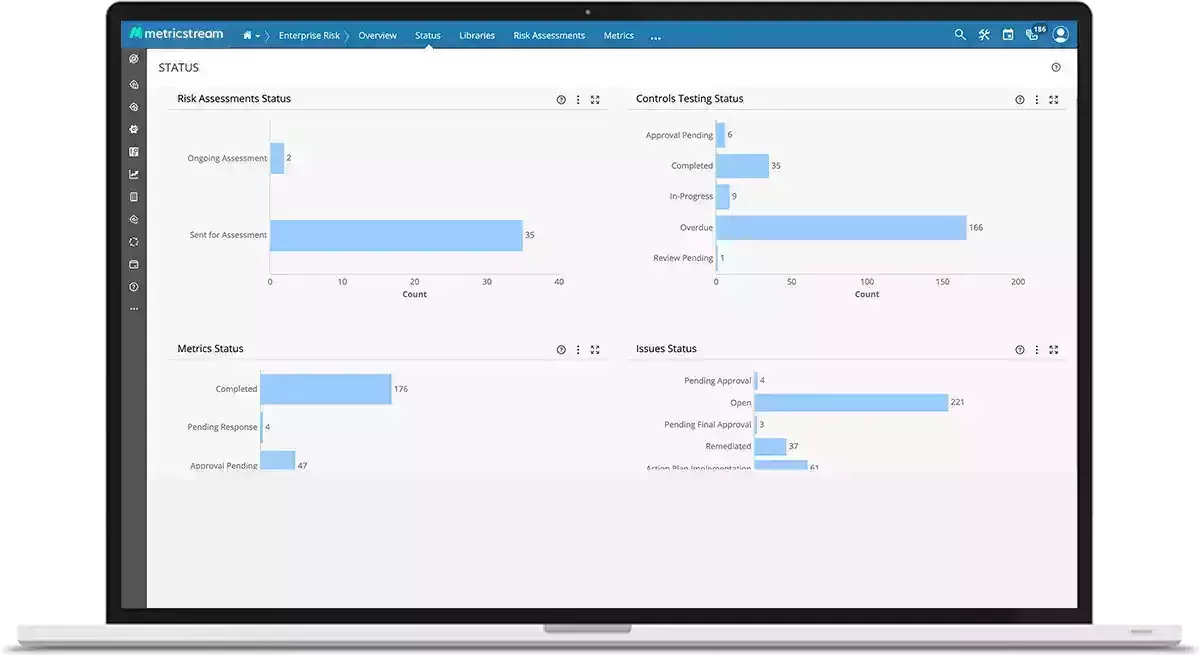Go to the home icon in breadcrumb
1200x655 pixels.
tap(247, 35)
